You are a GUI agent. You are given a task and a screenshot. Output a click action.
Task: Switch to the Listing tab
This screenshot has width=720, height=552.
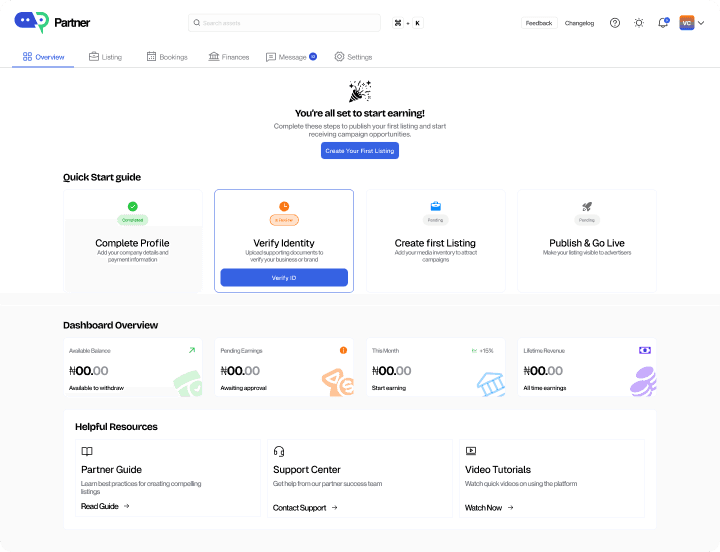pos(105,57)
